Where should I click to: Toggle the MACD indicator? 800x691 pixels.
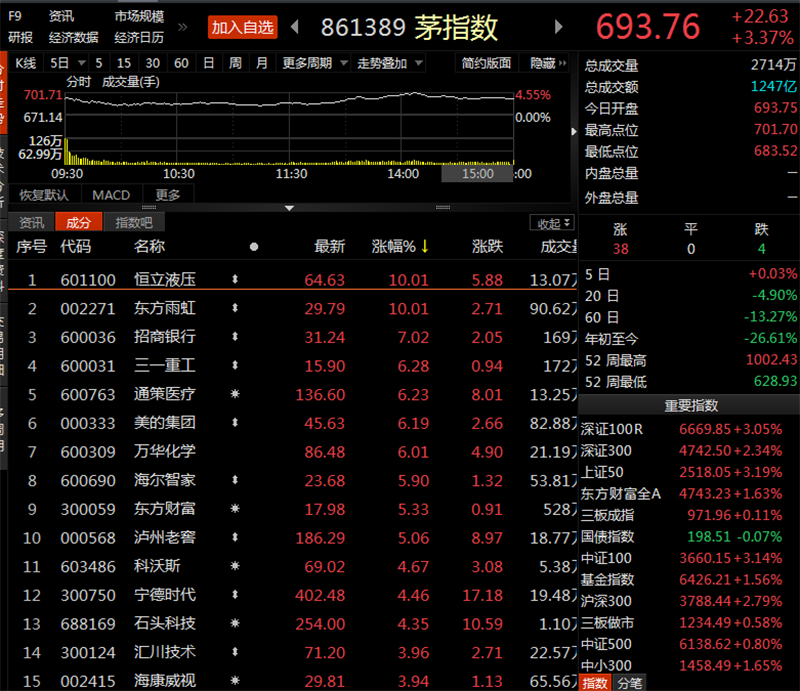pos(111,195)
